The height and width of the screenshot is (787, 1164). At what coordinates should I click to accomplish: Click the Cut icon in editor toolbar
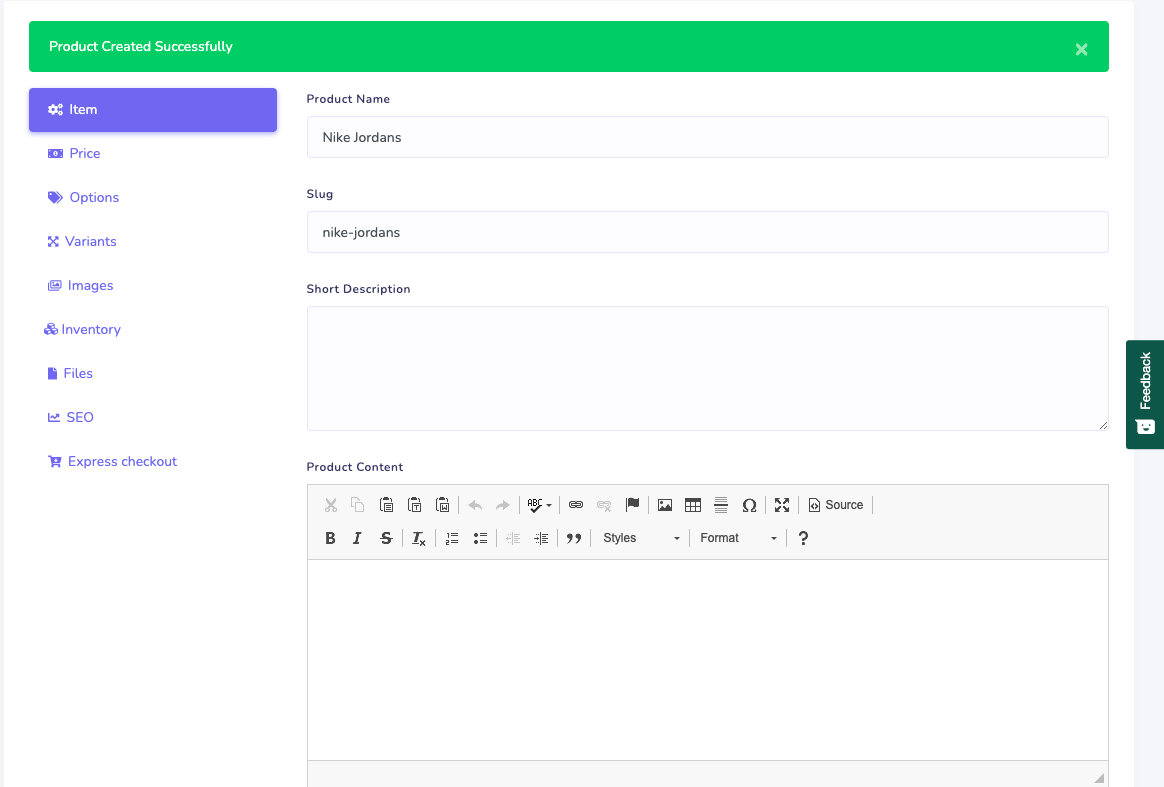pos(331,505)
